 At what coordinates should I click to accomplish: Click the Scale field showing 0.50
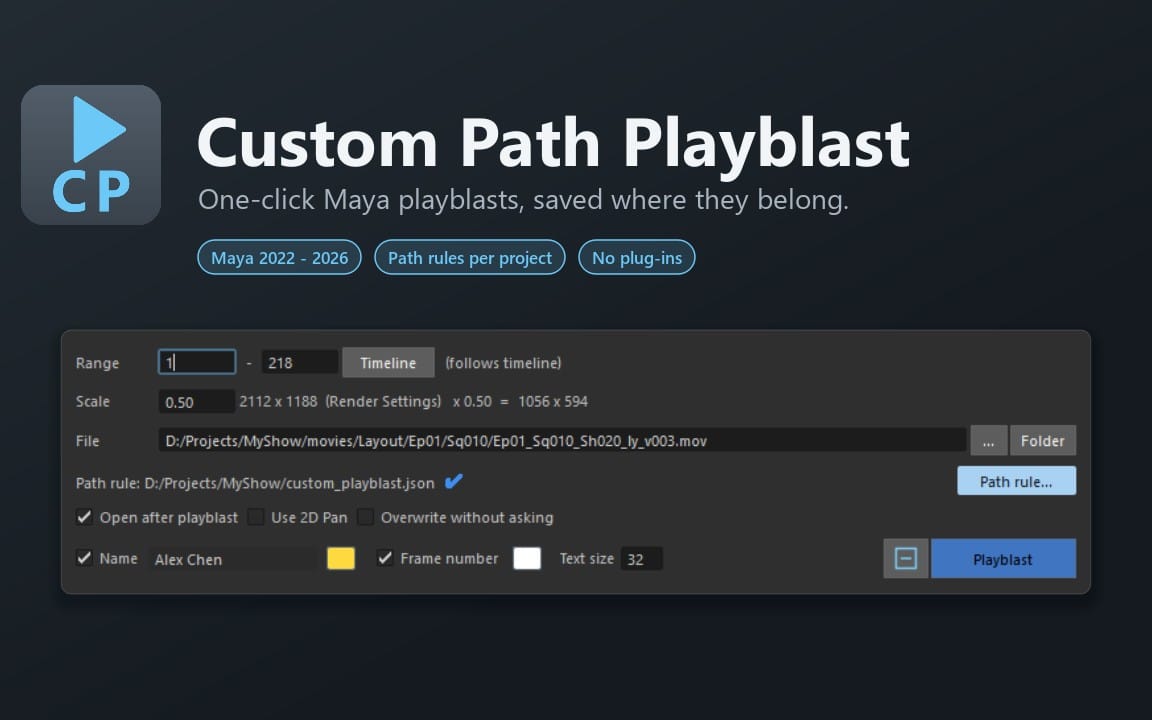[x=196, y=402]
